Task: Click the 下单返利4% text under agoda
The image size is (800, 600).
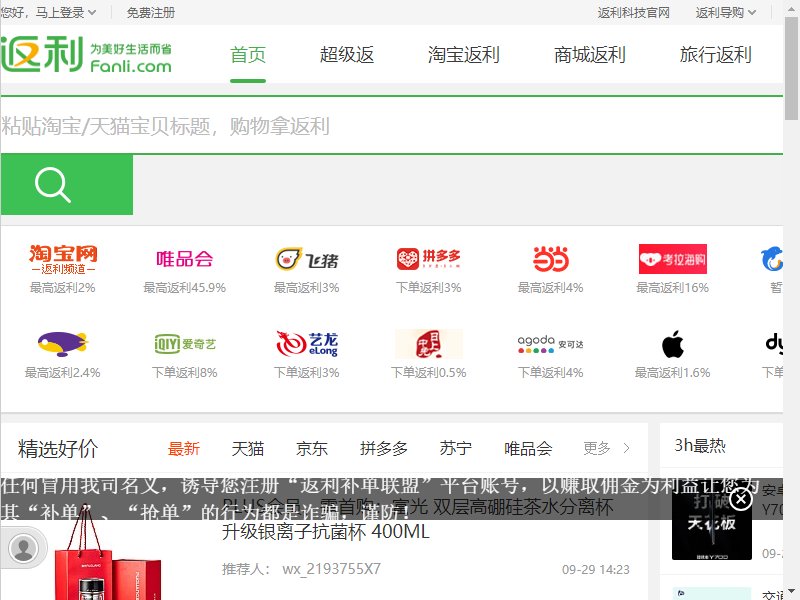Action: pos(551,372)
